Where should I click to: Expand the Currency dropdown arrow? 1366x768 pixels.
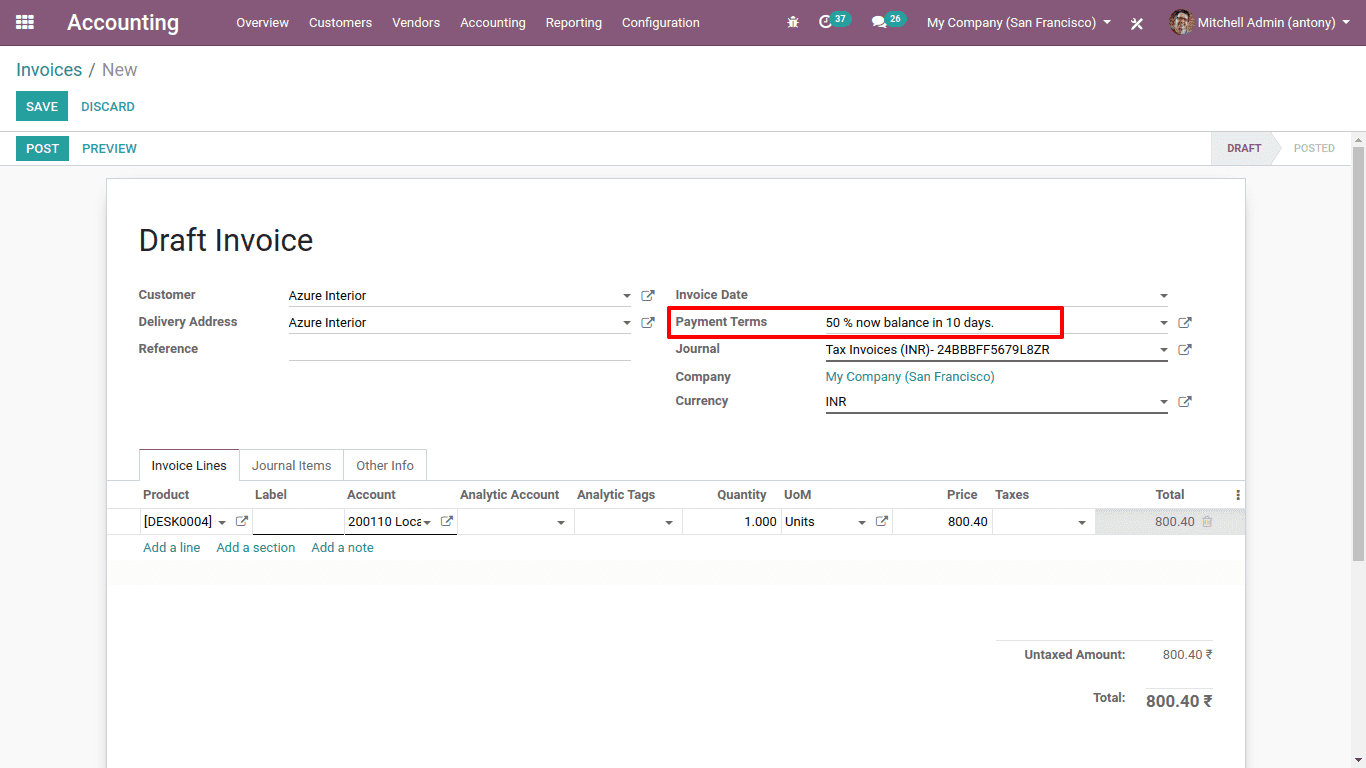pyautogui.click(x=1163, y=402)
